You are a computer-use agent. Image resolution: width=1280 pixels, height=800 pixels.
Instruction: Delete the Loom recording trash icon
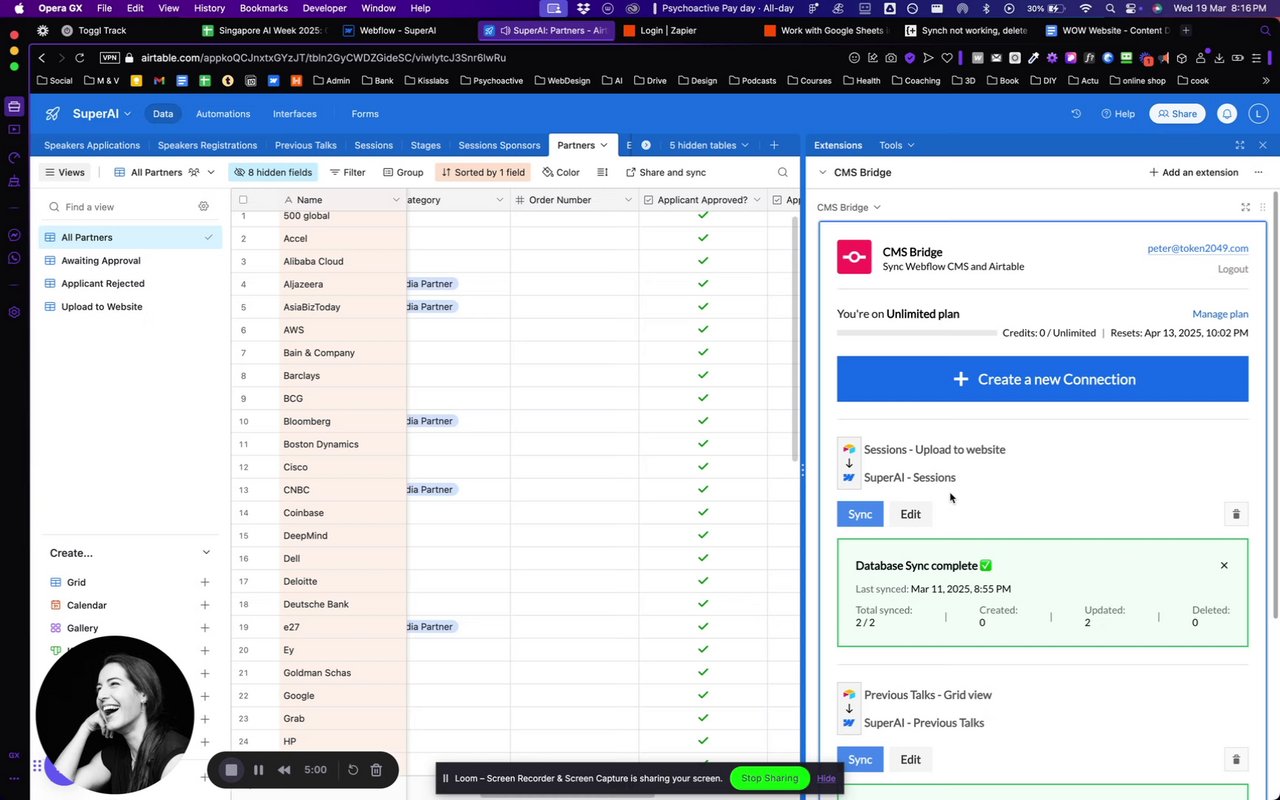(376, 770)
